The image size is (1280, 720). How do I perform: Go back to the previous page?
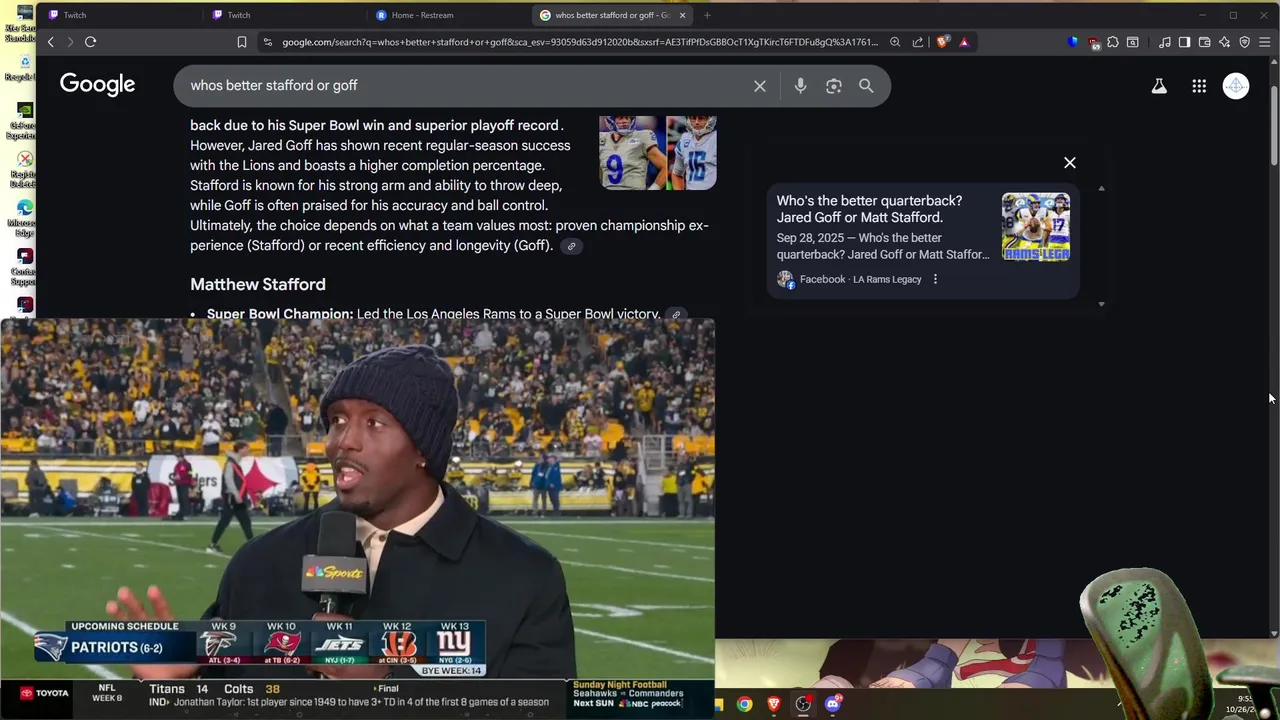pos(51,42)
